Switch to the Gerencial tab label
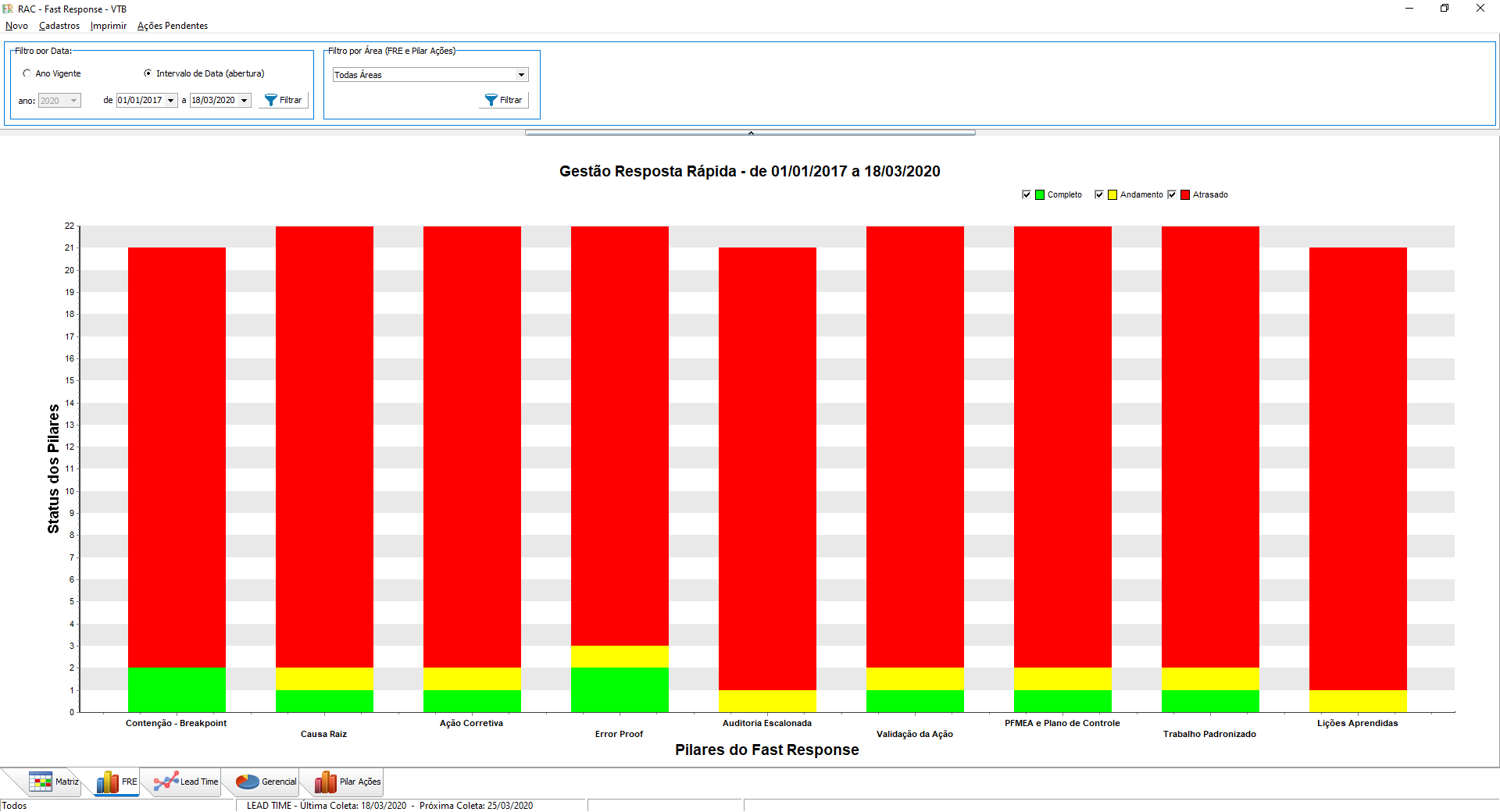Viewport: 1500px width, 812px height. 279,782
